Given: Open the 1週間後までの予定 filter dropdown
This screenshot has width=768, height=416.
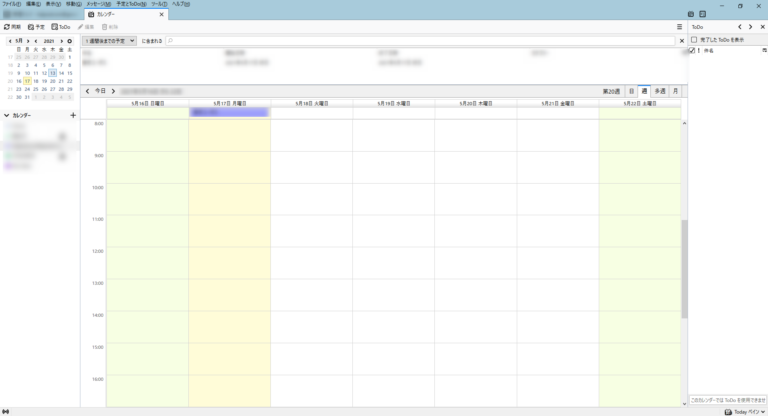Looking at the screenshot, I should tap(110, 41).
